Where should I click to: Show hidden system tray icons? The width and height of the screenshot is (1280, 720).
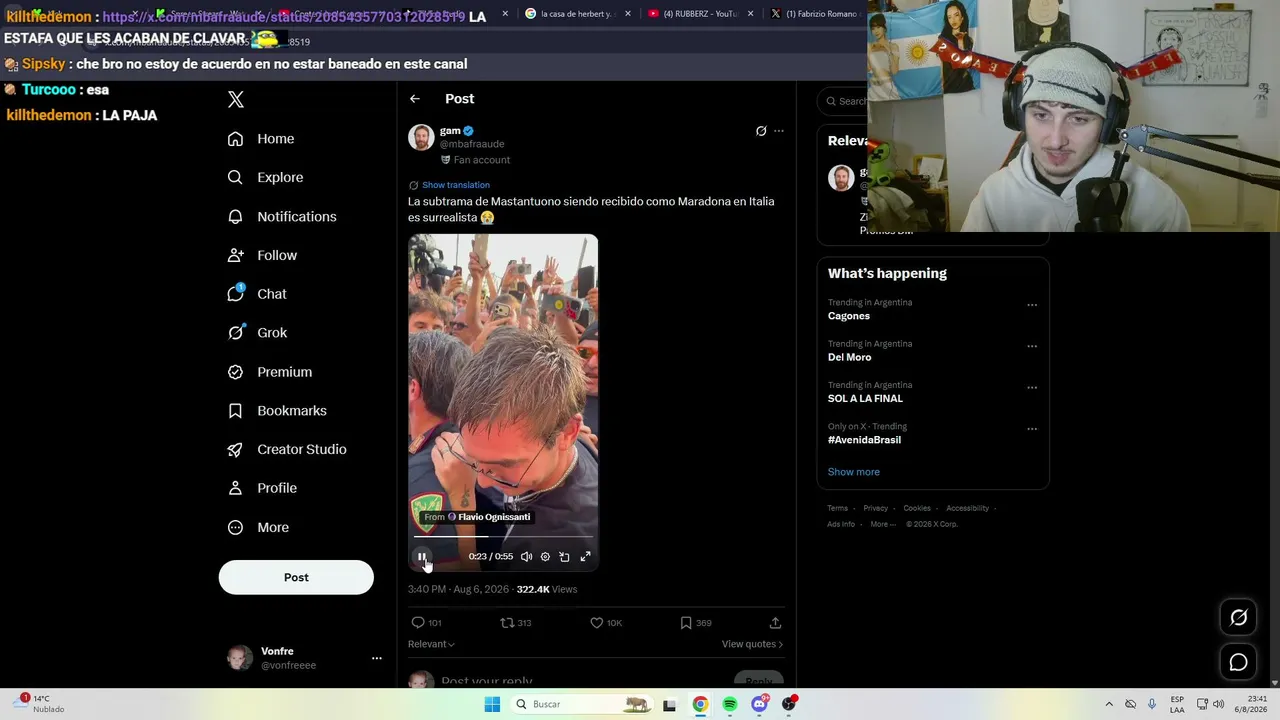(1109, 704)
